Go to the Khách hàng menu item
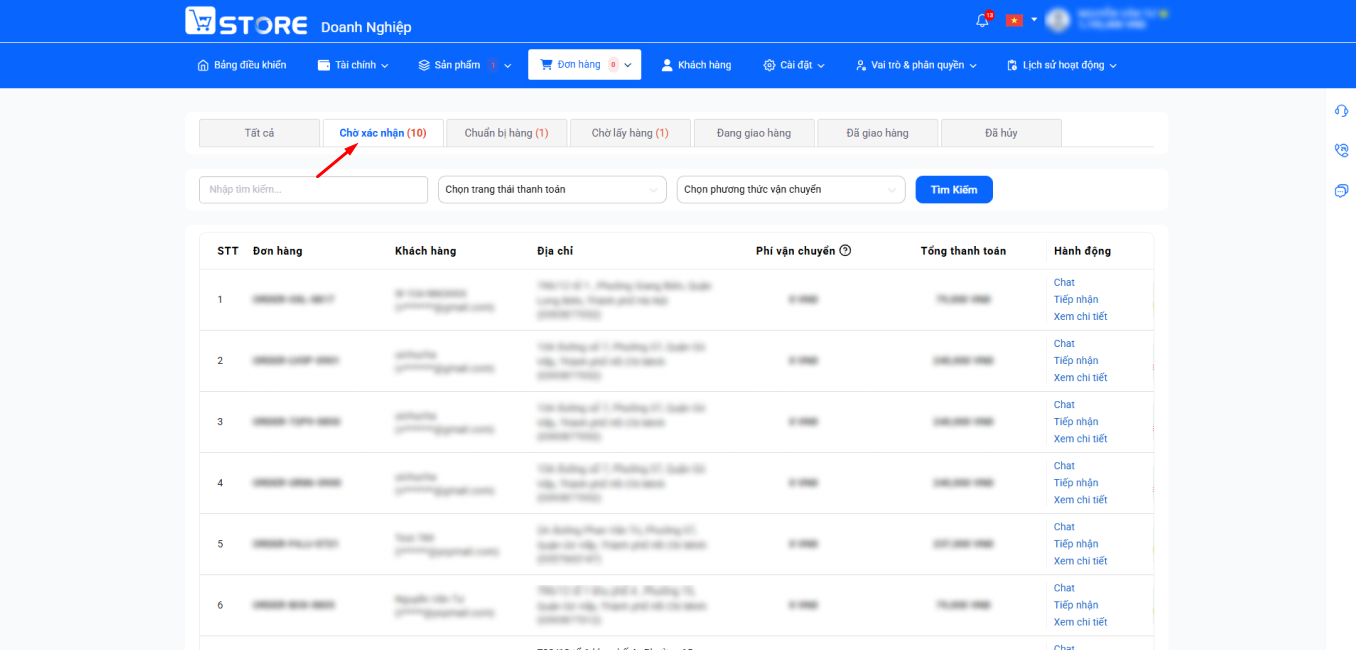This screenshot has height=650, width=1356. [x=696, y=65]
